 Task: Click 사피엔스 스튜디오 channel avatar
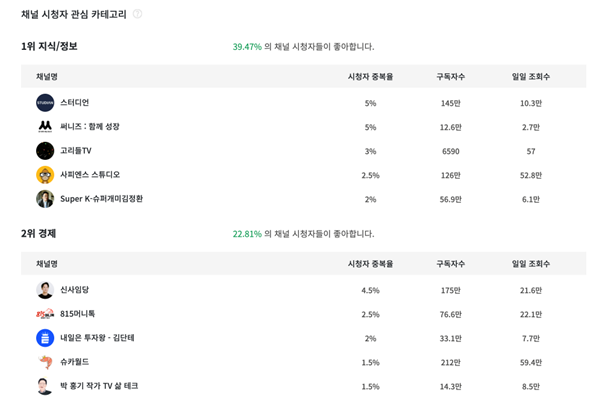click(45, 175)
